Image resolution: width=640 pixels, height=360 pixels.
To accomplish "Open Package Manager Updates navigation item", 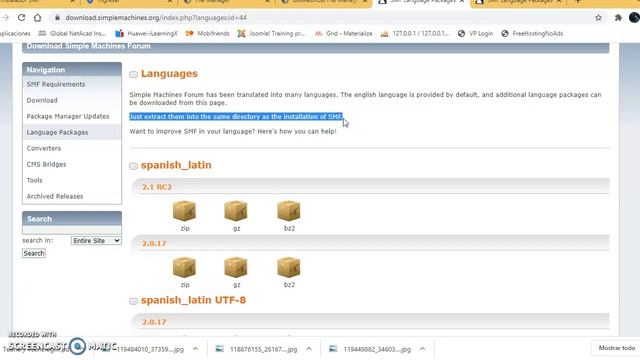I will (68, 116).
